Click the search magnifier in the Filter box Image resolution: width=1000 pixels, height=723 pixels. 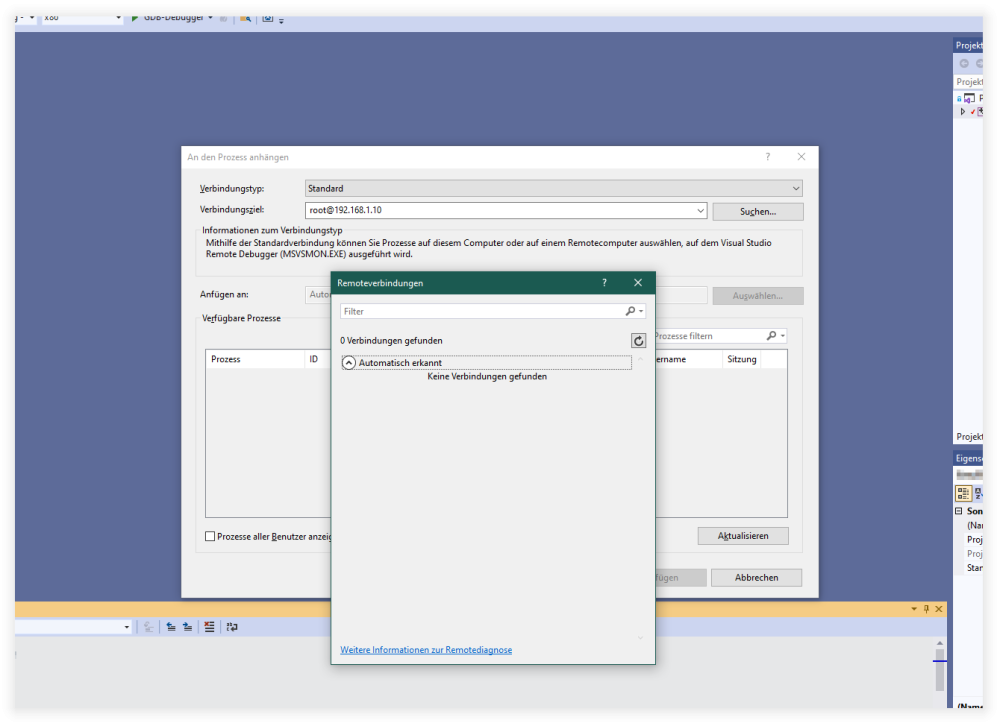[x=631, y=311]
